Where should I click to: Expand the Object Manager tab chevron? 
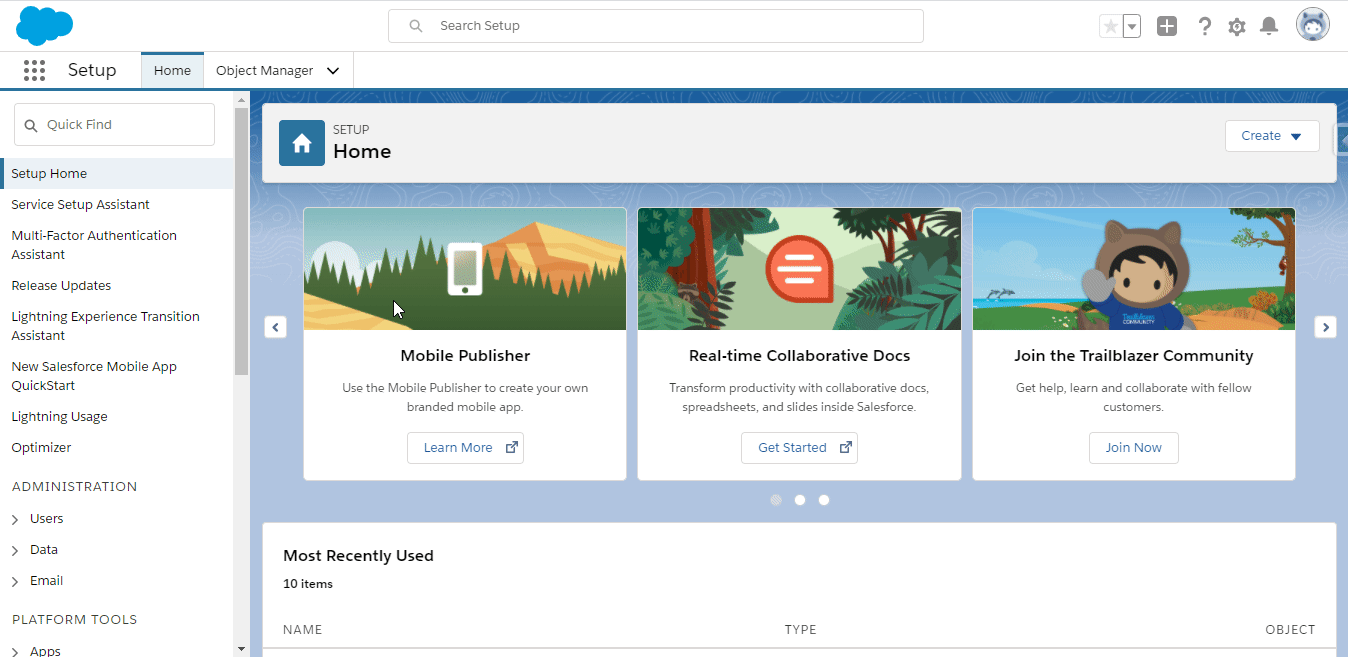pyautogui.click(x=333, y=71)
